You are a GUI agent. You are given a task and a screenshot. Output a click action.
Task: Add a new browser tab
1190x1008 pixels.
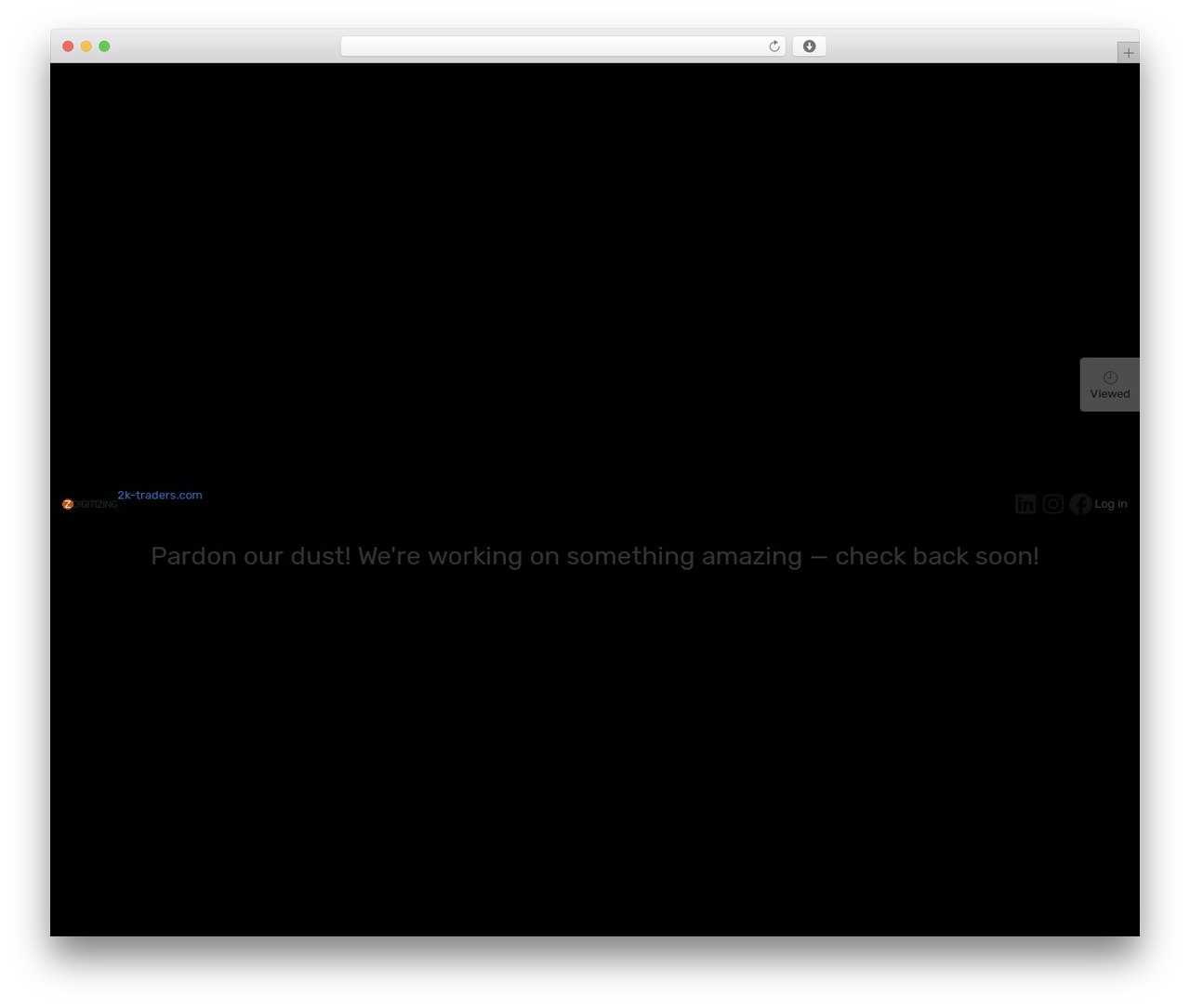[x=1129, y=53]
